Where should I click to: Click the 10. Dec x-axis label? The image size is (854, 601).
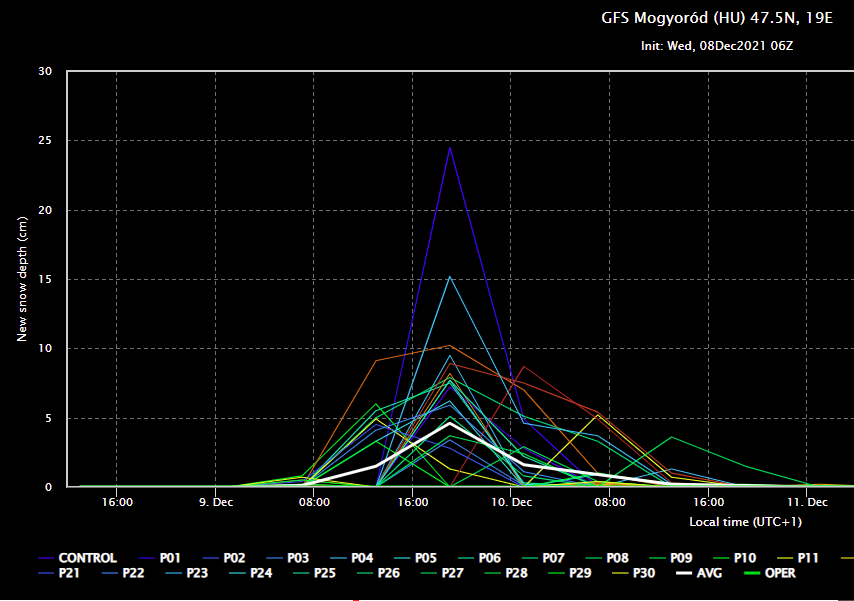[x=511, y=503]
